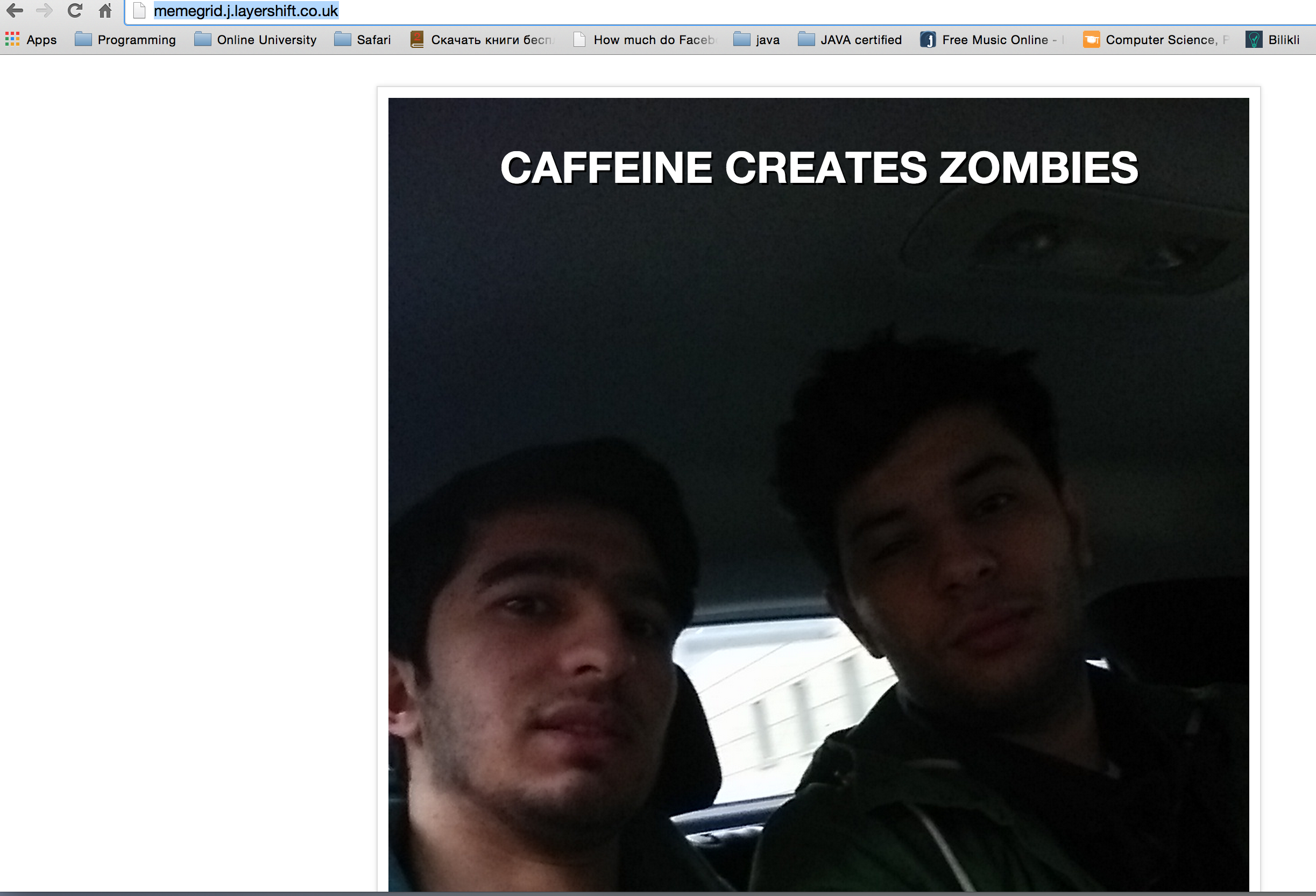1316x896 pixels.
Task: Reload the current page
Action: [x=75, y=10]
